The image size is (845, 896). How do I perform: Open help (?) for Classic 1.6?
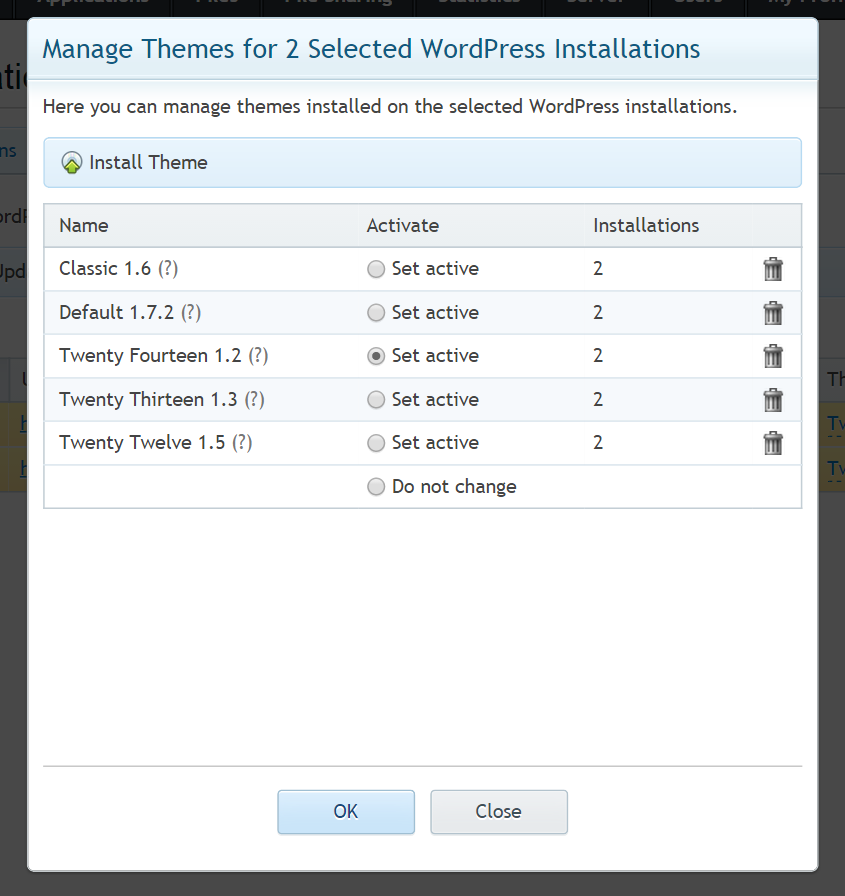168,269
